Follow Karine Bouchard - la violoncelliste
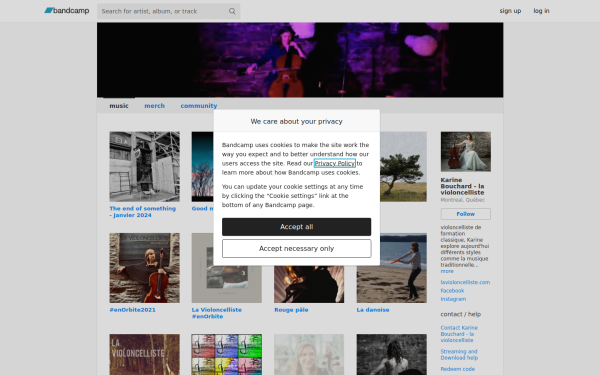 pos(466,214)
